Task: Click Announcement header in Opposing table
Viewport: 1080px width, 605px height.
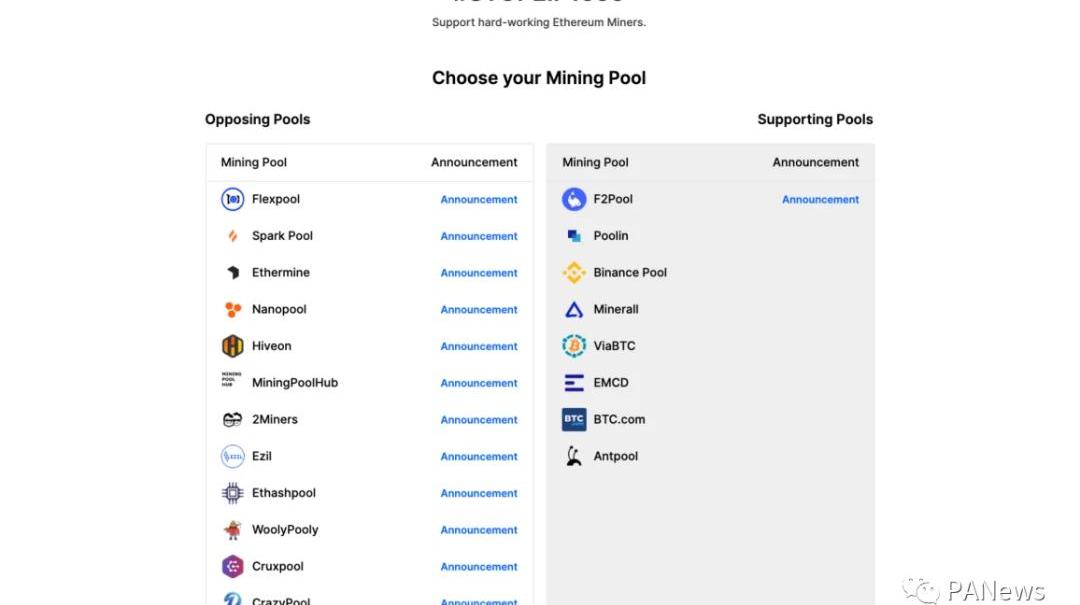Action: point(474,163)
